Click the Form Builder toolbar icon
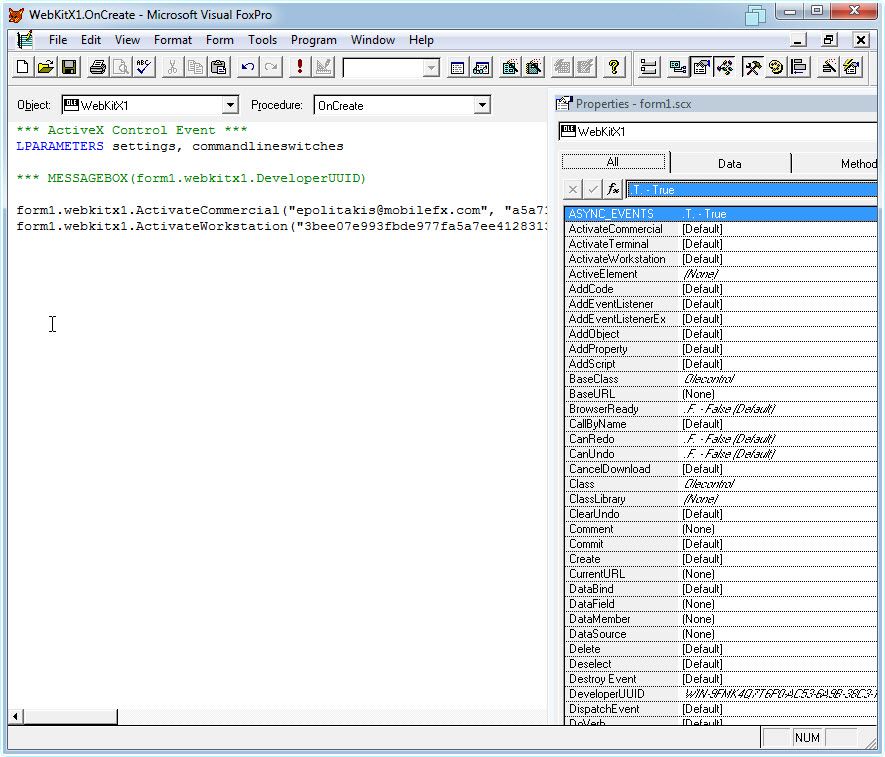 (829, 67)
